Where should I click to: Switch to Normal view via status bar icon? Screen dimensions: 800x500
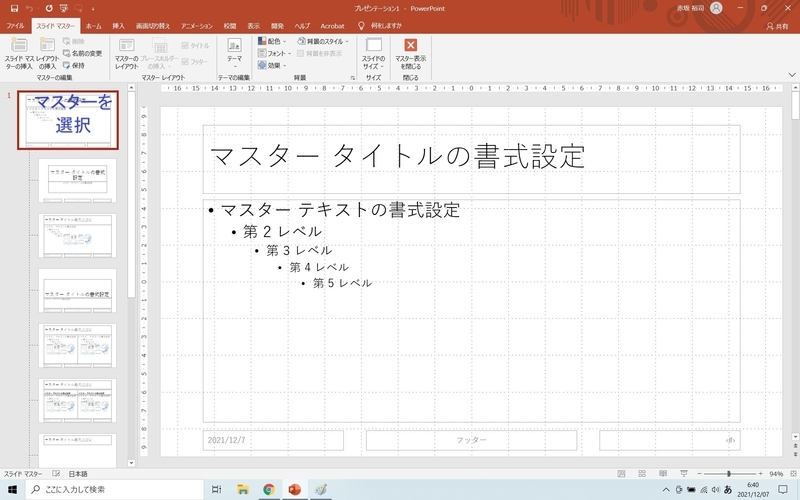(621, 474)
